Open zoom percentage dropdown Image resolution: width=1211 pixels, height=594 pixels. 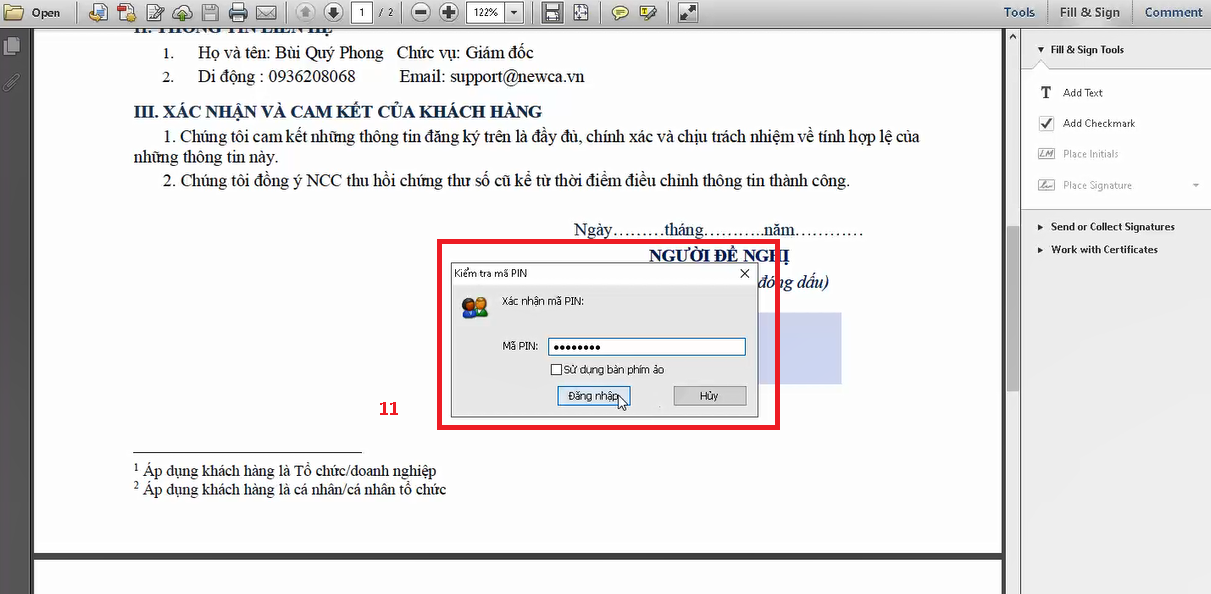pyautogui.click(x=514, y=13)
